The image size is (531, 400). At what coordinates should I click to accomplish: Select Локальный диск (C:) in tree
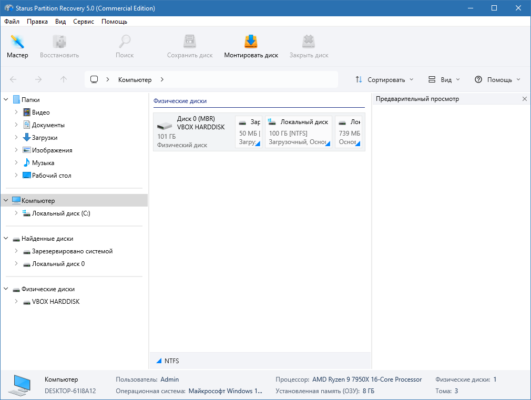tap(61, 213)
